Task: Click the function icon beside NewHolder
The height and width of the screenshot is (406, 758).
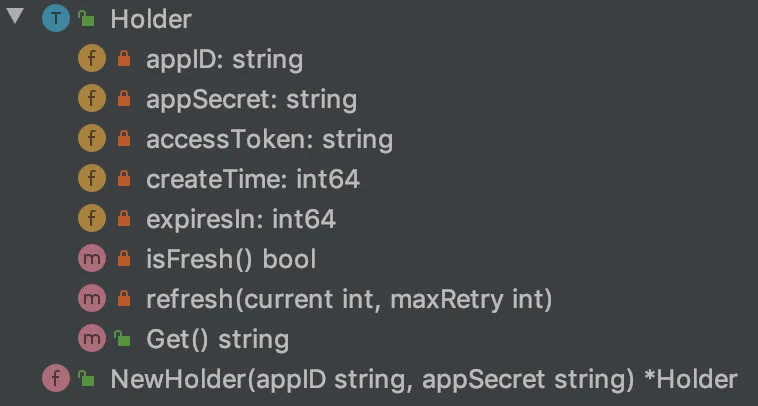Action: point(56,378)
